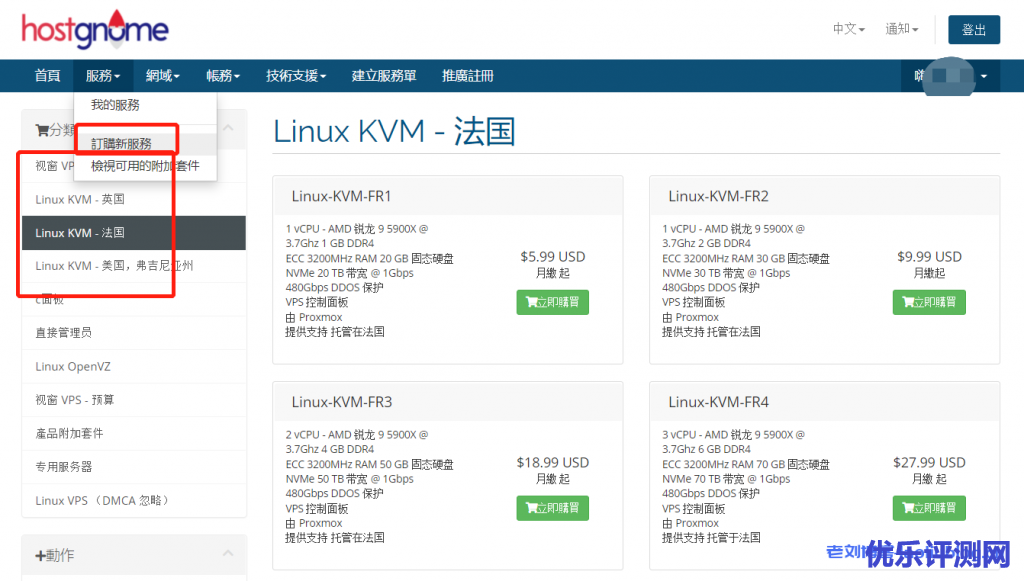1024x581 pixels.
Task: Click the plus icon beside 動作
Action: coord(40,555)
